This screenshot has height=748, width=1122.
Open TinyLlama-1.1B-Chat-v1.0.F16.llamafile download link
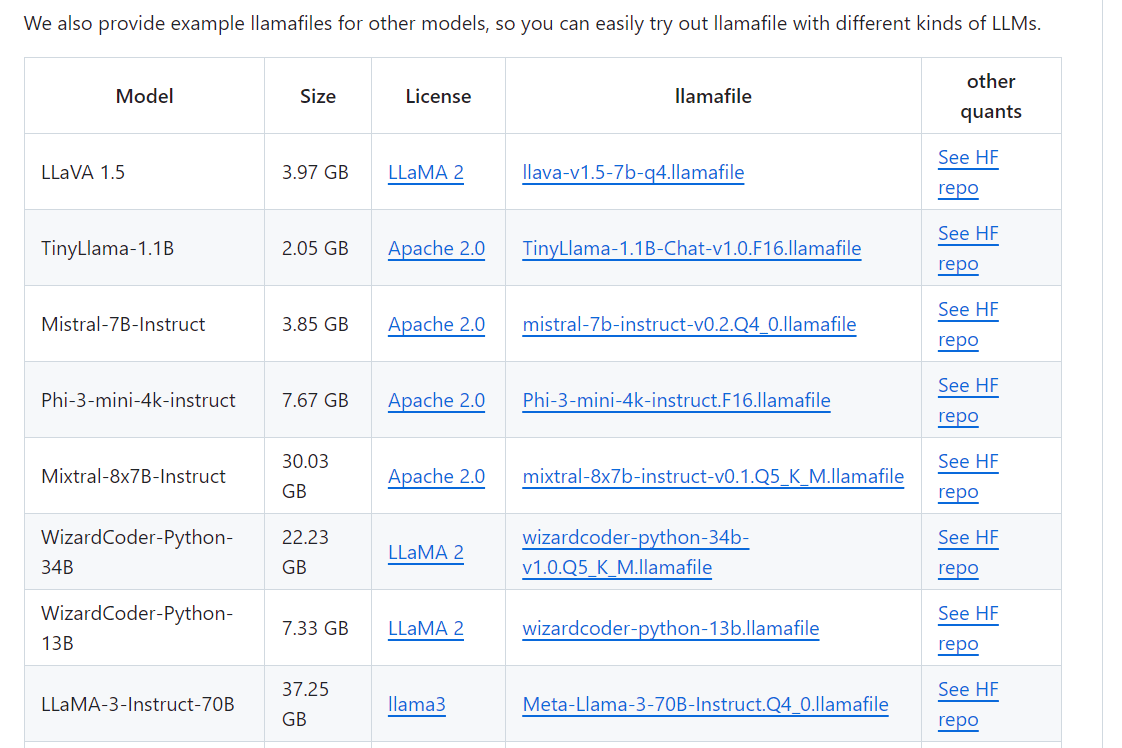(691, 248)
